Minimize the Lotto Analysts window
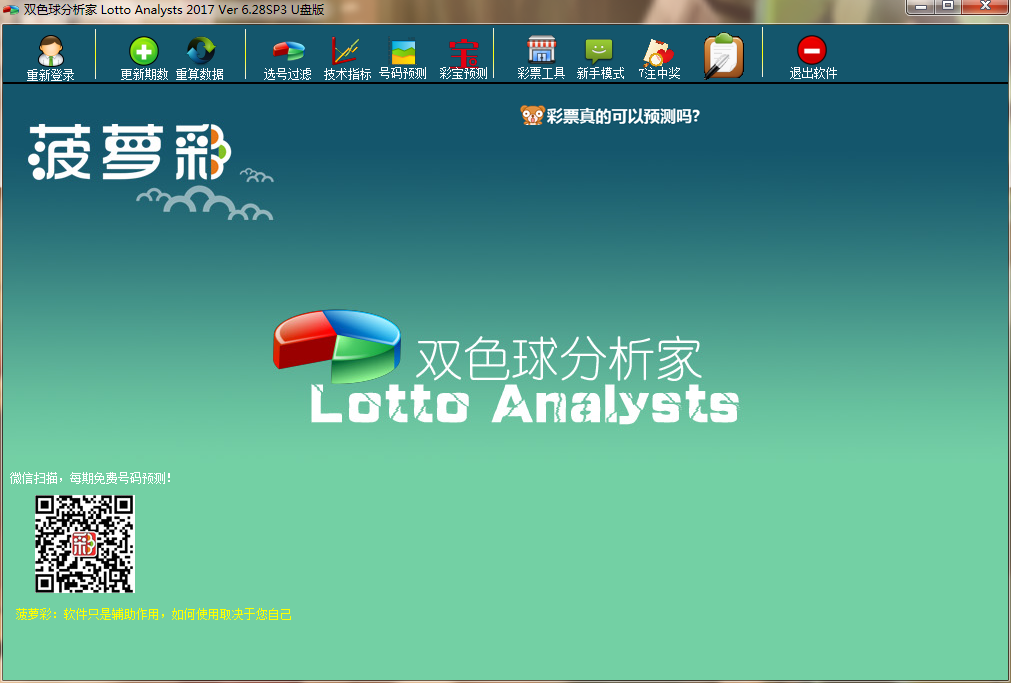Image resolution: width=1011 pixels, height=683 pixels. pyautogui.click(x=921, y=7)
